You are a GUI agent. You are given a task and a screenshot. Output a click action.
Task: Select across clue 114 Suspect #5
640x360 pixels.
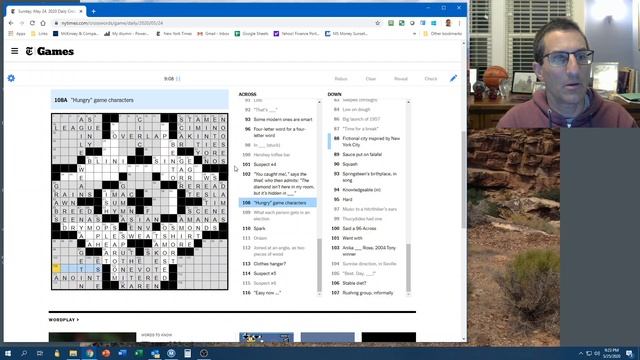(x=278, y=273)
